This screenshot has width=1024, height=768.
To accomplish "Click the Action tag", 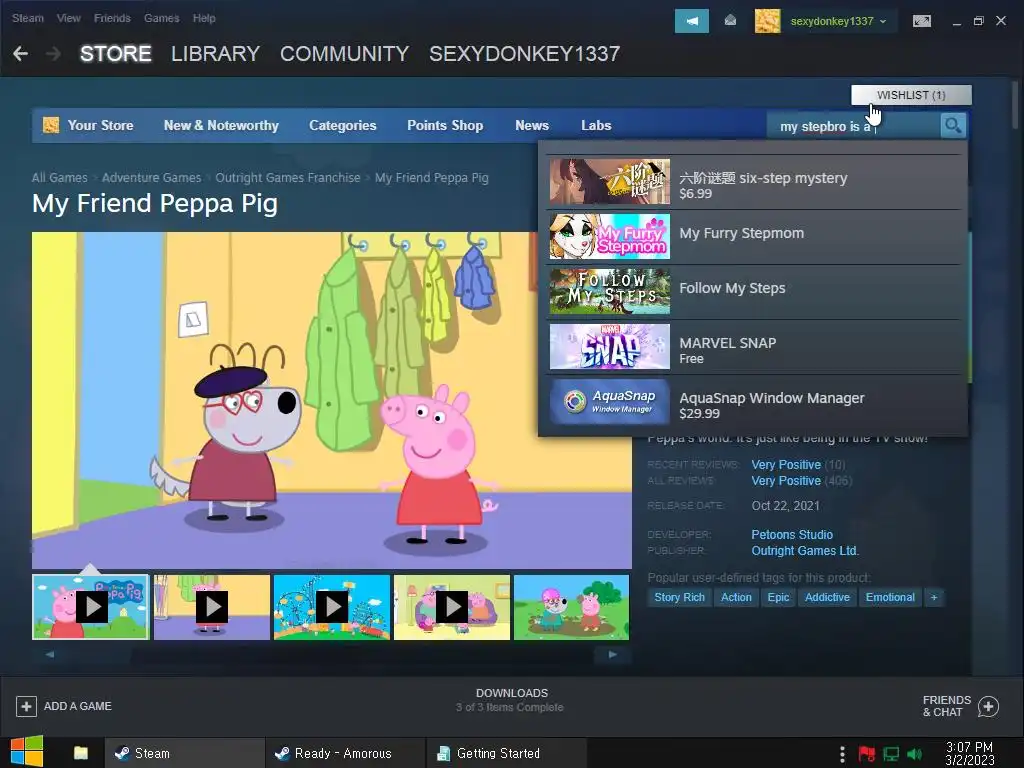I will click(736, 597).
